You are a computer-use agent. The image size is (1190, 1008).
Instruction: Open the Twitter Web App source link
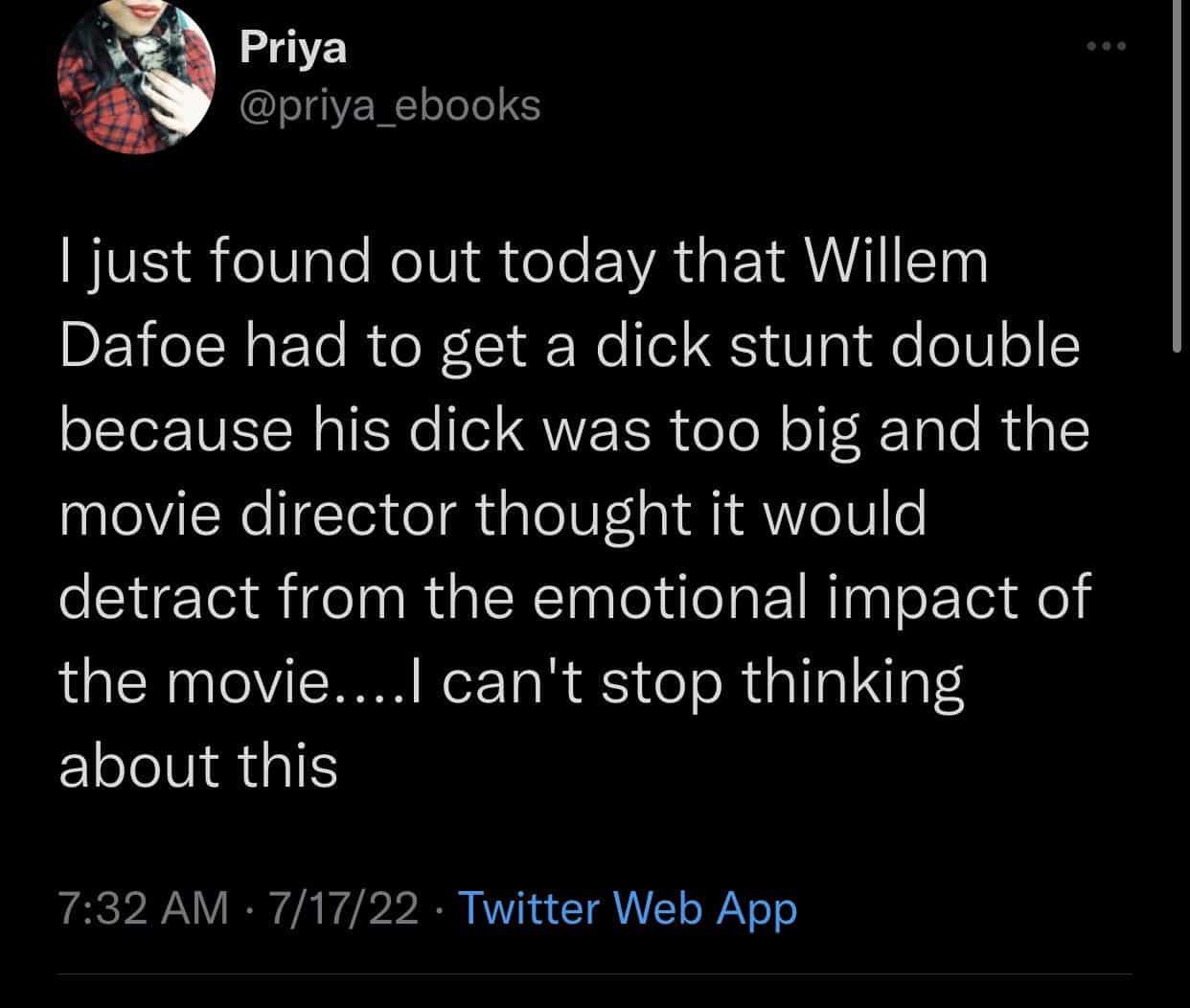(x=628, y=907)
